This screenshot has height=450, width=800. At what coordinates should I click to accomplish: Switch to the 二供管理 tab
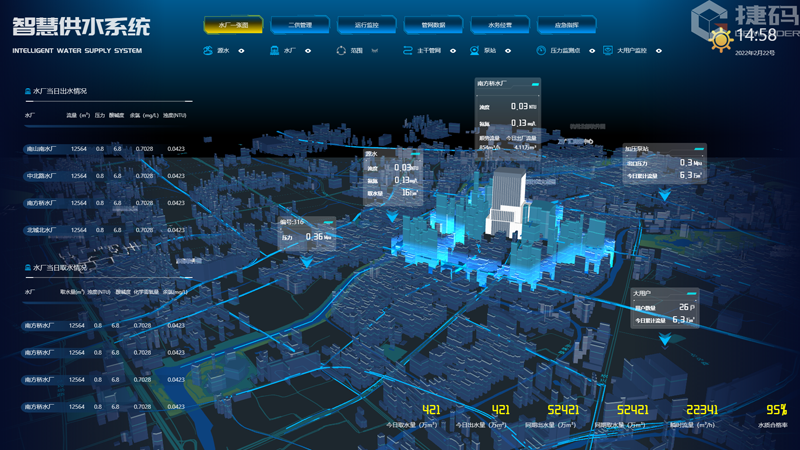[300, 25]
